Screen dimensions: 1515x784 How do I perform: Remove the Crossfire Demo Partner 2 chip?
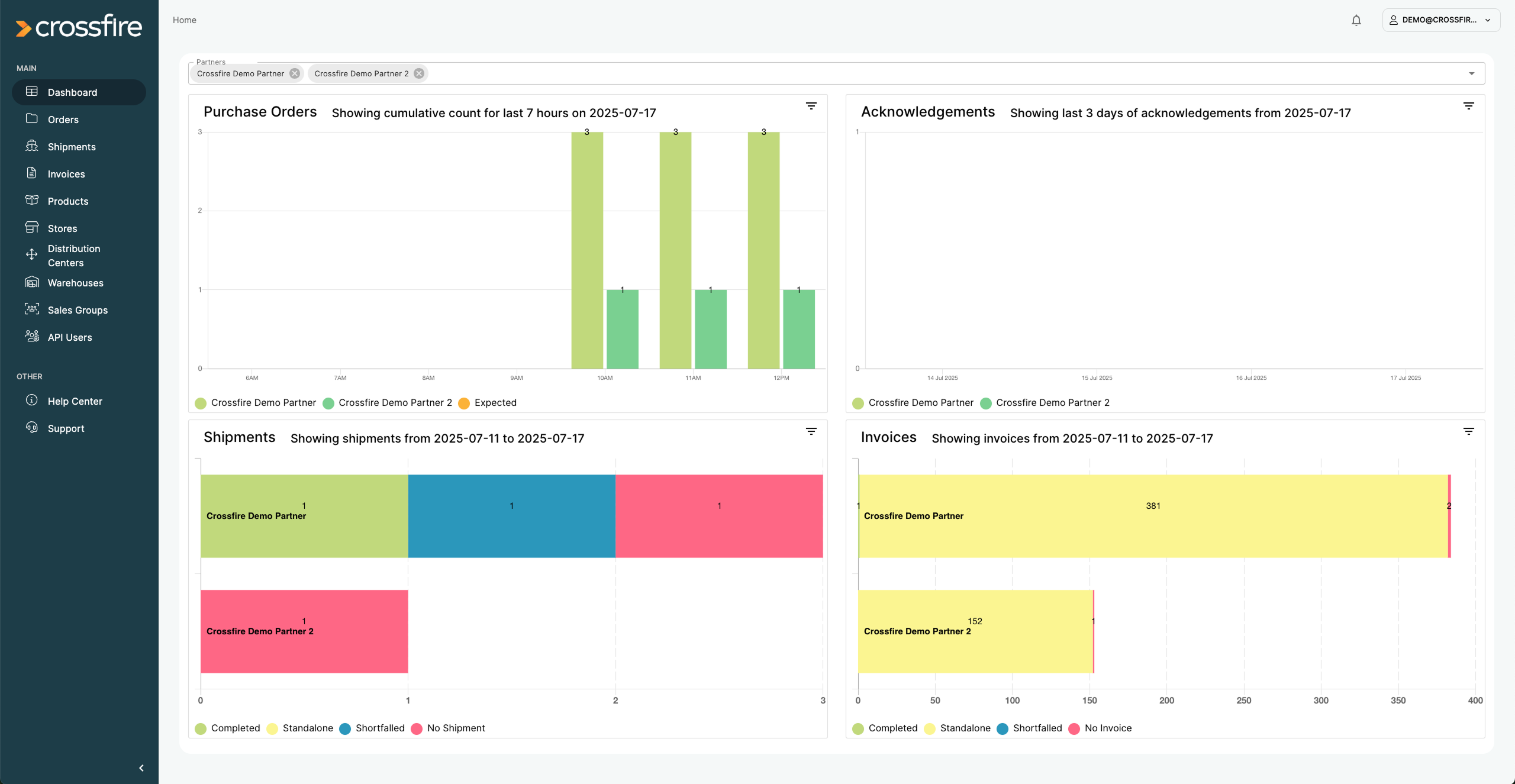tap(419, 73)
